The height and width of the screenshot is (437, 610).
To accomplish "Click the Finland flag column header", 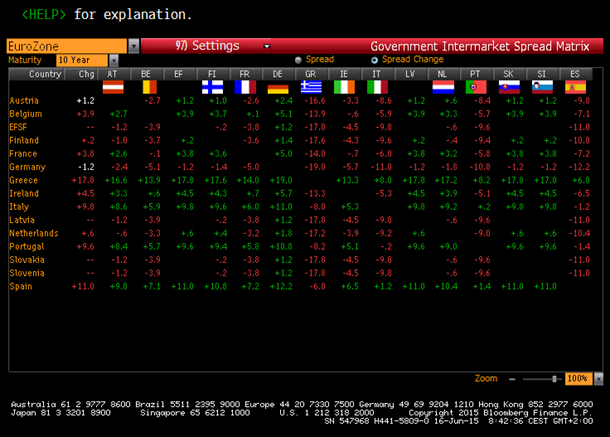I will (212, 88).
